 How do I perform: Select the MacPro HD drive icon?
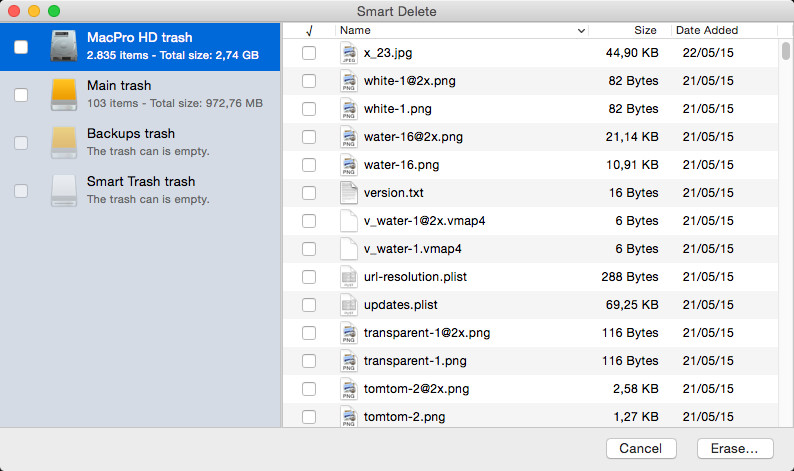(x=64, y=46)
